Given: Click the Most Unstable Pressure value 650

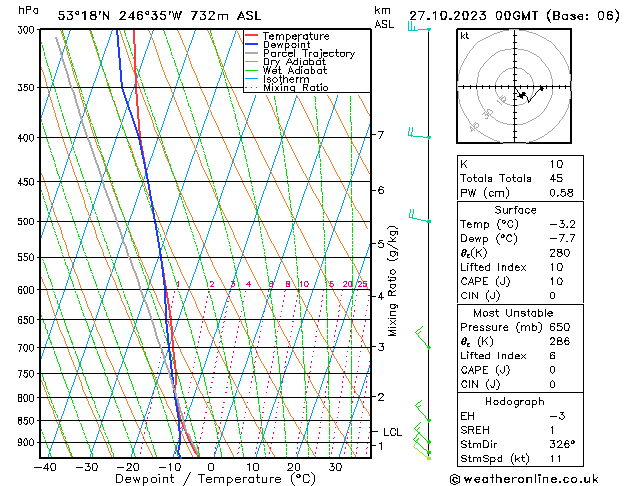Looking at the screenshot, I should [x=560, y=327].
